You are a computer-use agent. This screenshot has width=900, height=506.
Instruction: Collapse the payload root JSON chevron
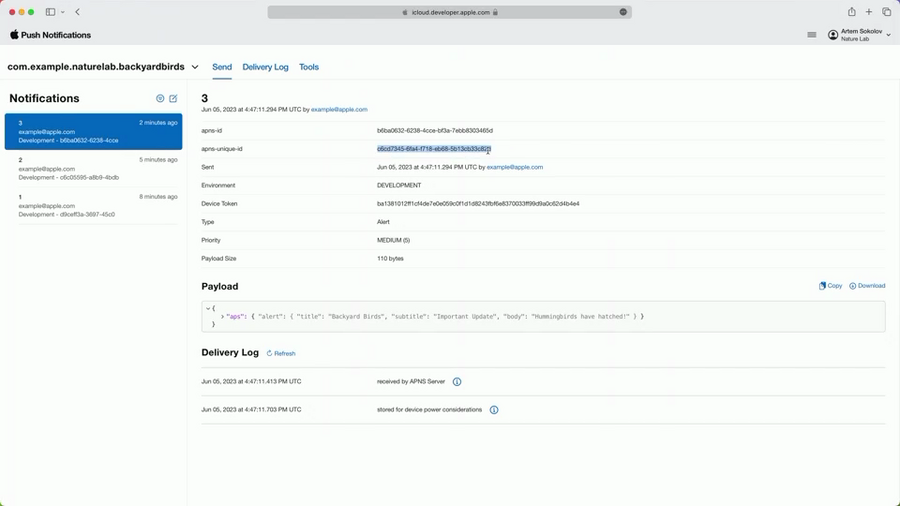pyautogui.click(x=208, y=309)
